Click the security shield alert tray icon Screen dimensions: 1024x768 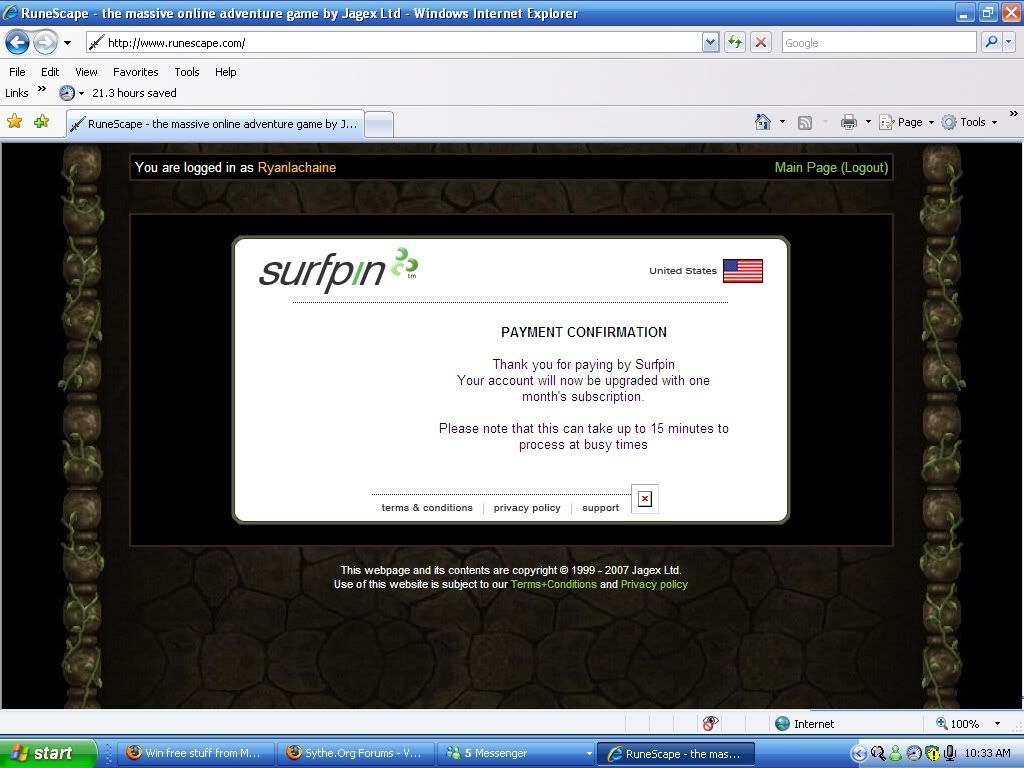932,754
